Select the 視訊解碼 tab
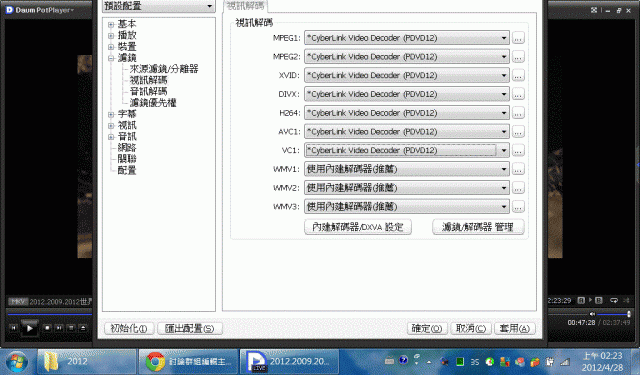The width and height of the screenshot is (640, 375). point(245,6)
